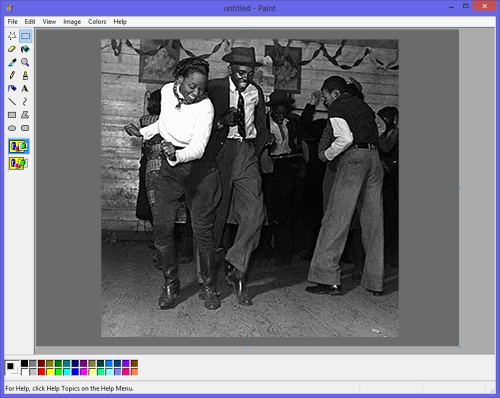The image size is (500, 398).
Task: Choose the Pencil tool
Action: (x=12, y=75)
